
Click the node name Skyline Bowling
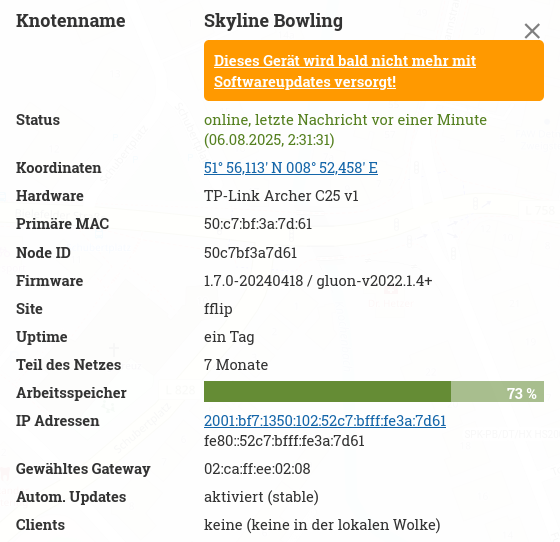[273, 21]
